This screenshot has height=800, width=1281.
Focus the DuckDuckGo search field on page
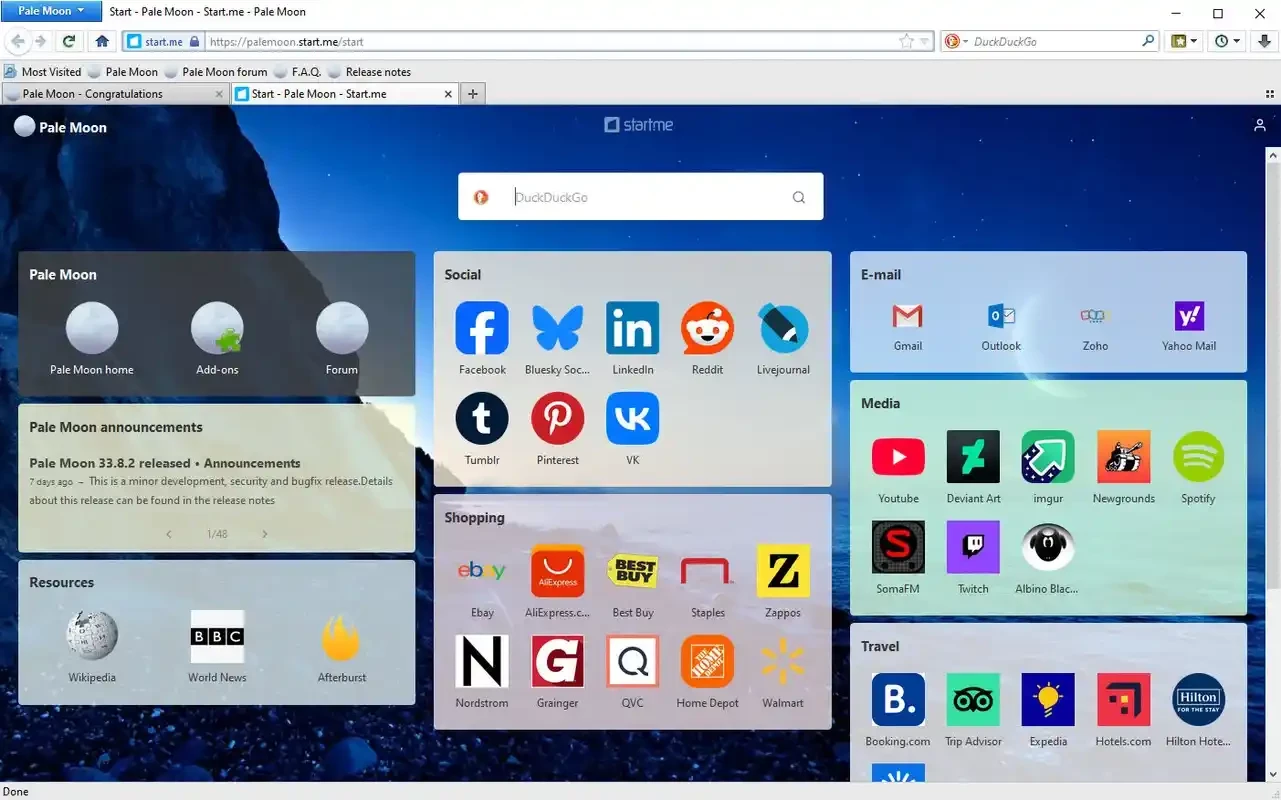coord(645,197)
